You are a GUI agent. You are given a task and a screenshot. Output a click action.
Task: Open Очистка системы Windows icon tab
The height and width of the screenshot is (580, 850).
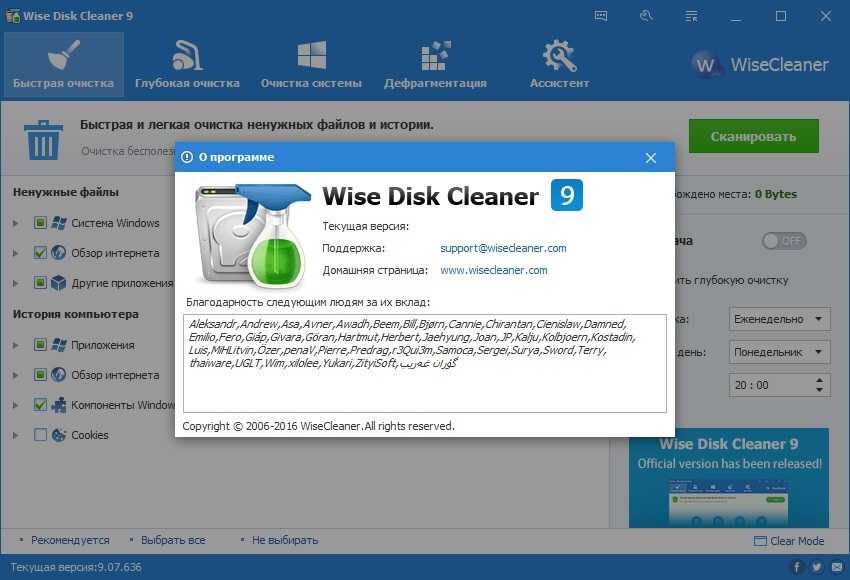[311, 65]
